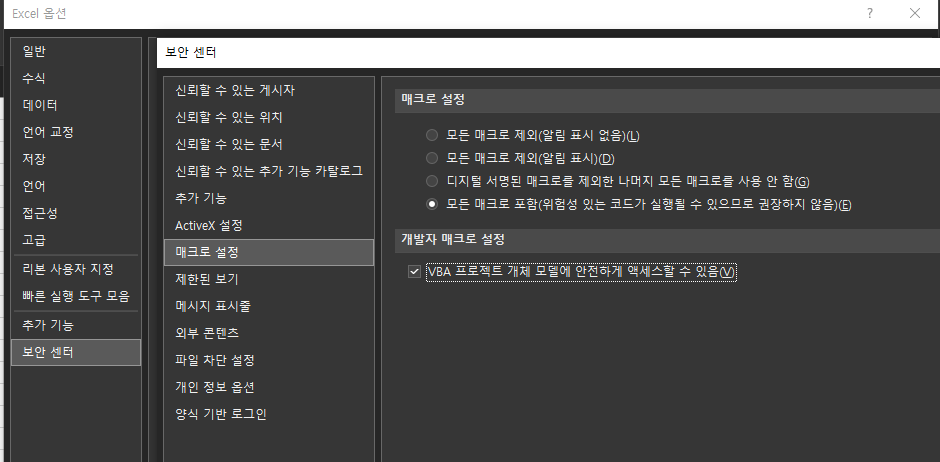Open 신뢰할 수 있는 게시자 page

(269, 90)
